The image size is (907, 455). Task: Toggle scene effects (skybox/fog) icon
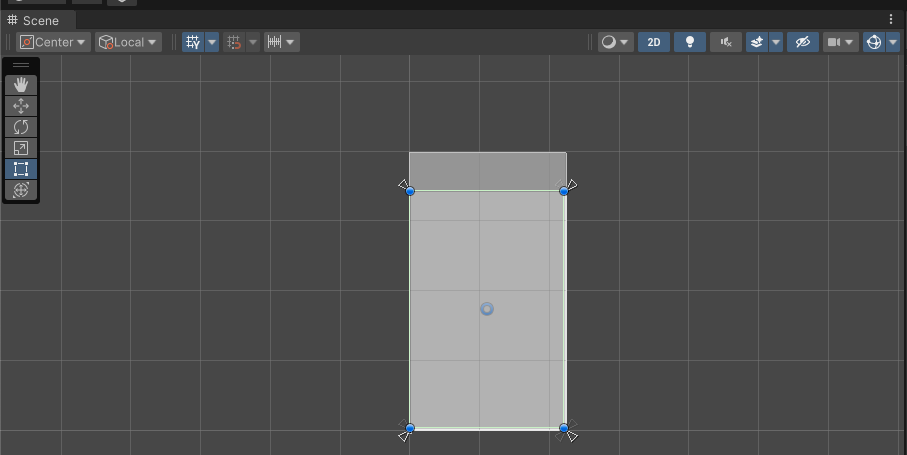[757, 42]
